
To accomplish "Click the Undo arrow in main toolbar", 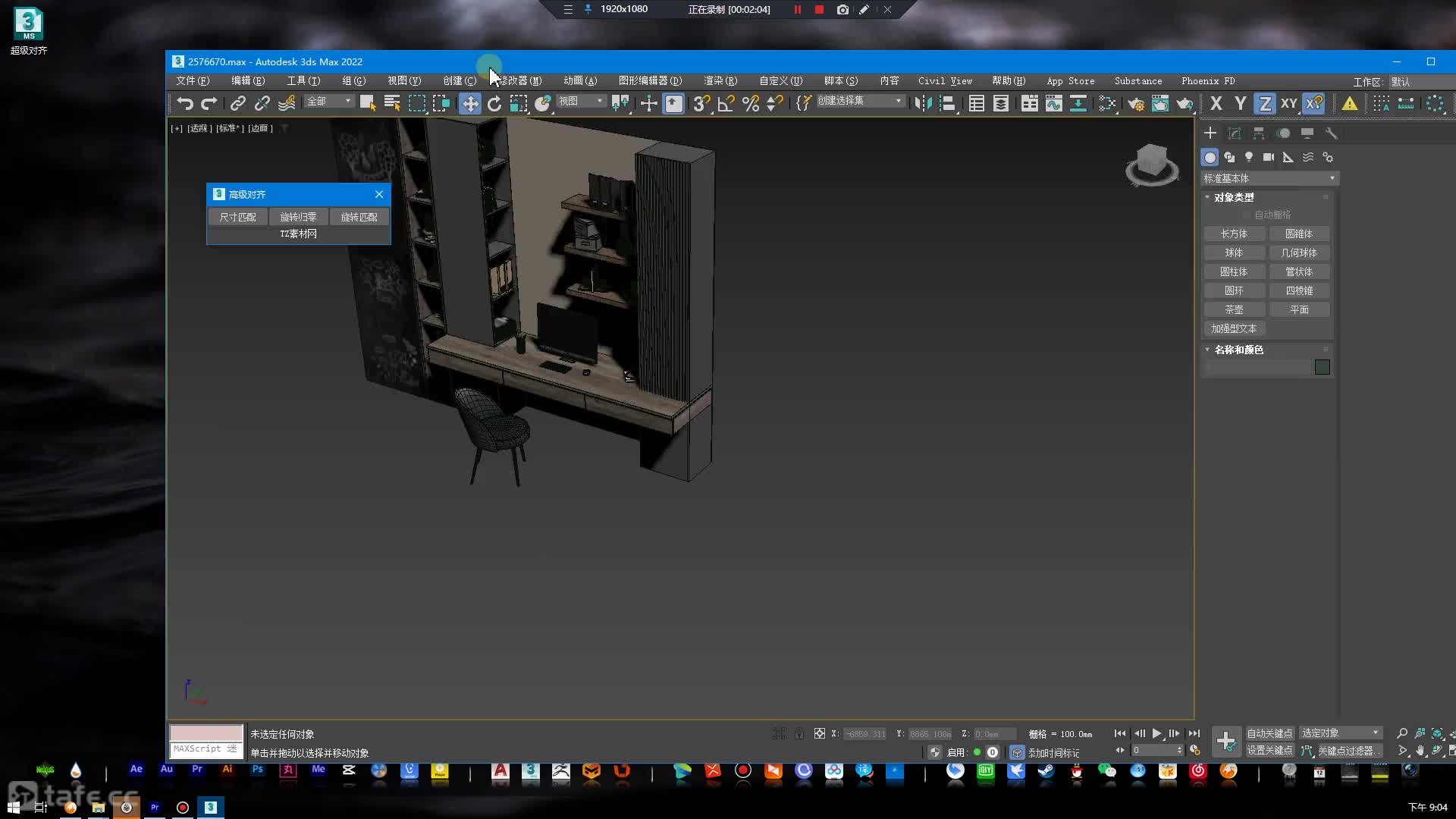I will click(x=185, y=104).
